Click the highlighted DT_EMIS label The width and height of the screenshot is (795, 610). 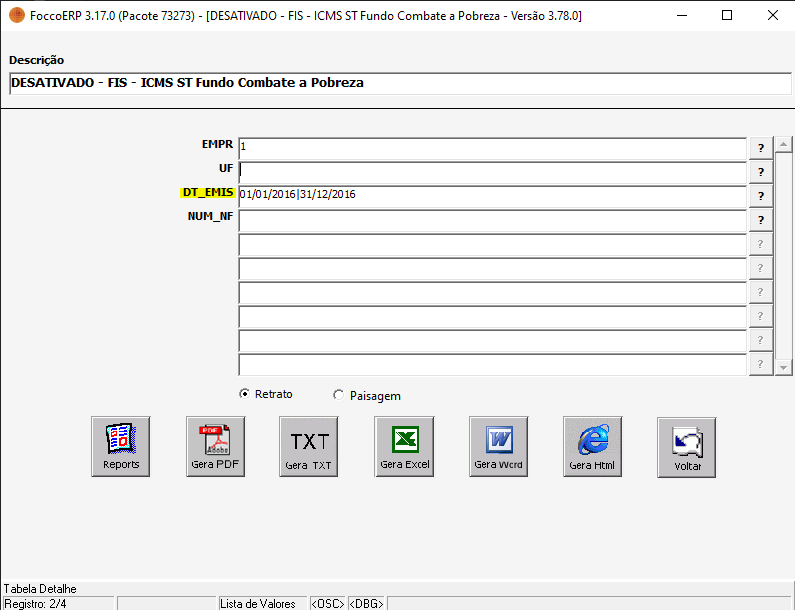[x=208, y=192]
